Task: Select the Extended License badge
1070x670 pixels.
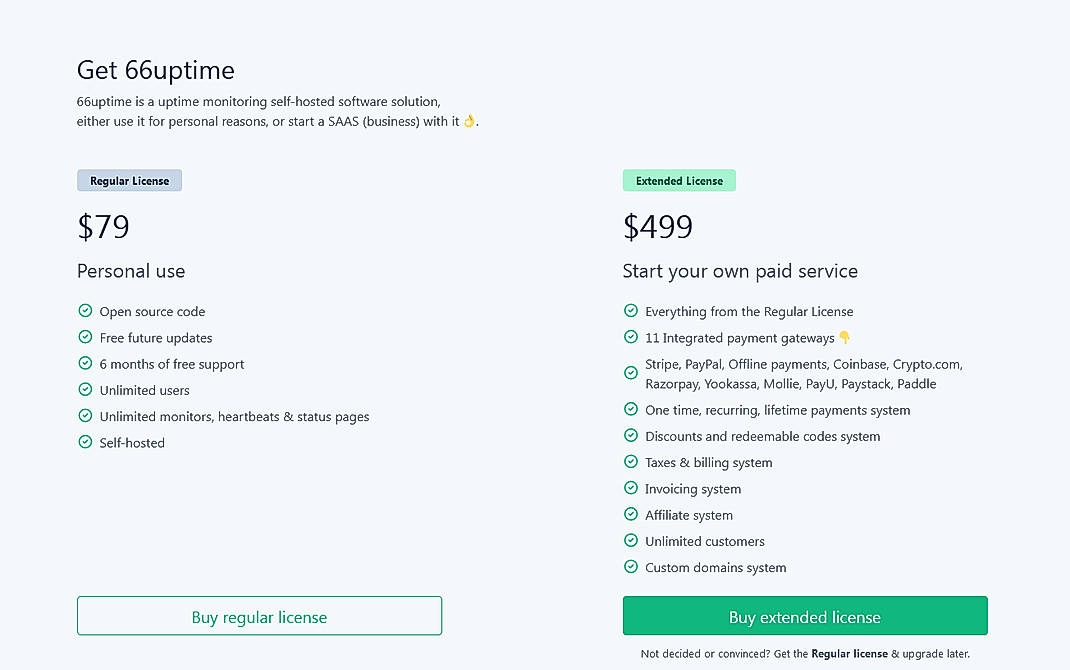Action: coord(679,180)
